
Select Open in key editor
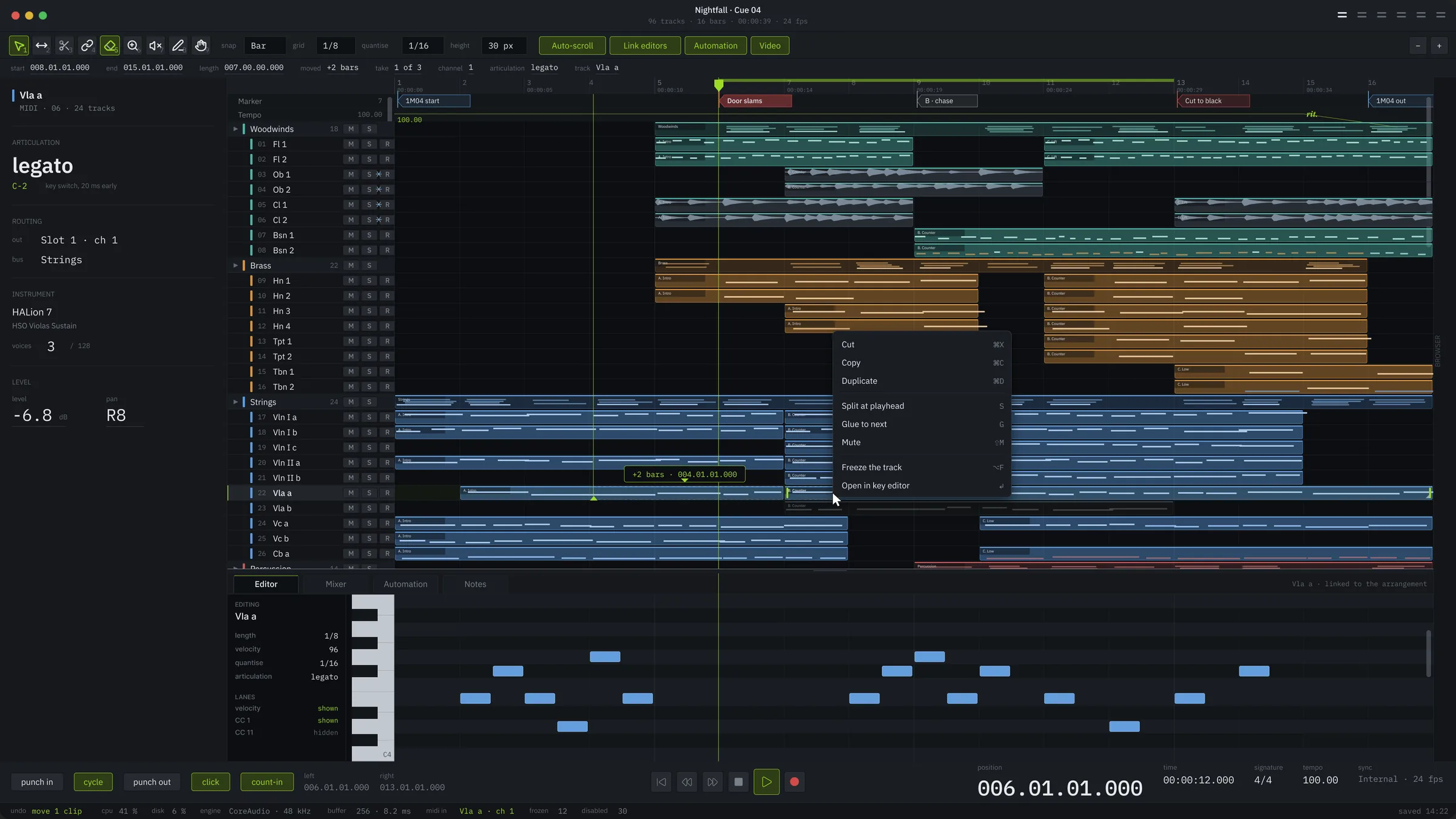click(922, 485)
